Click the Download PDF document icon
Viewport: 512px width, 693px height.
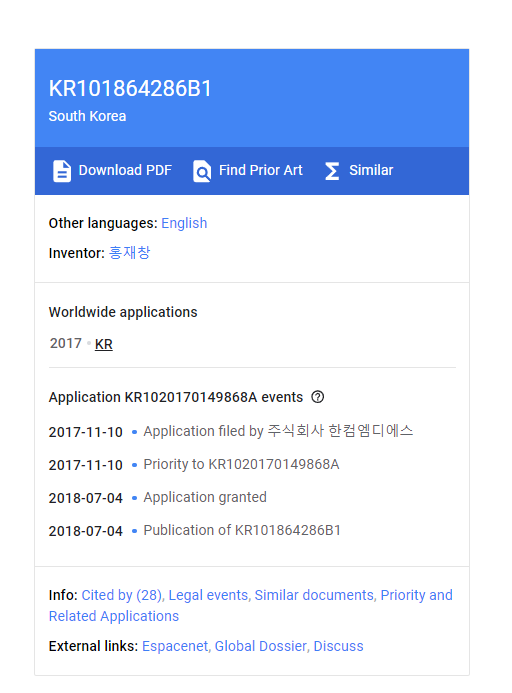click(x=62, y=171)
